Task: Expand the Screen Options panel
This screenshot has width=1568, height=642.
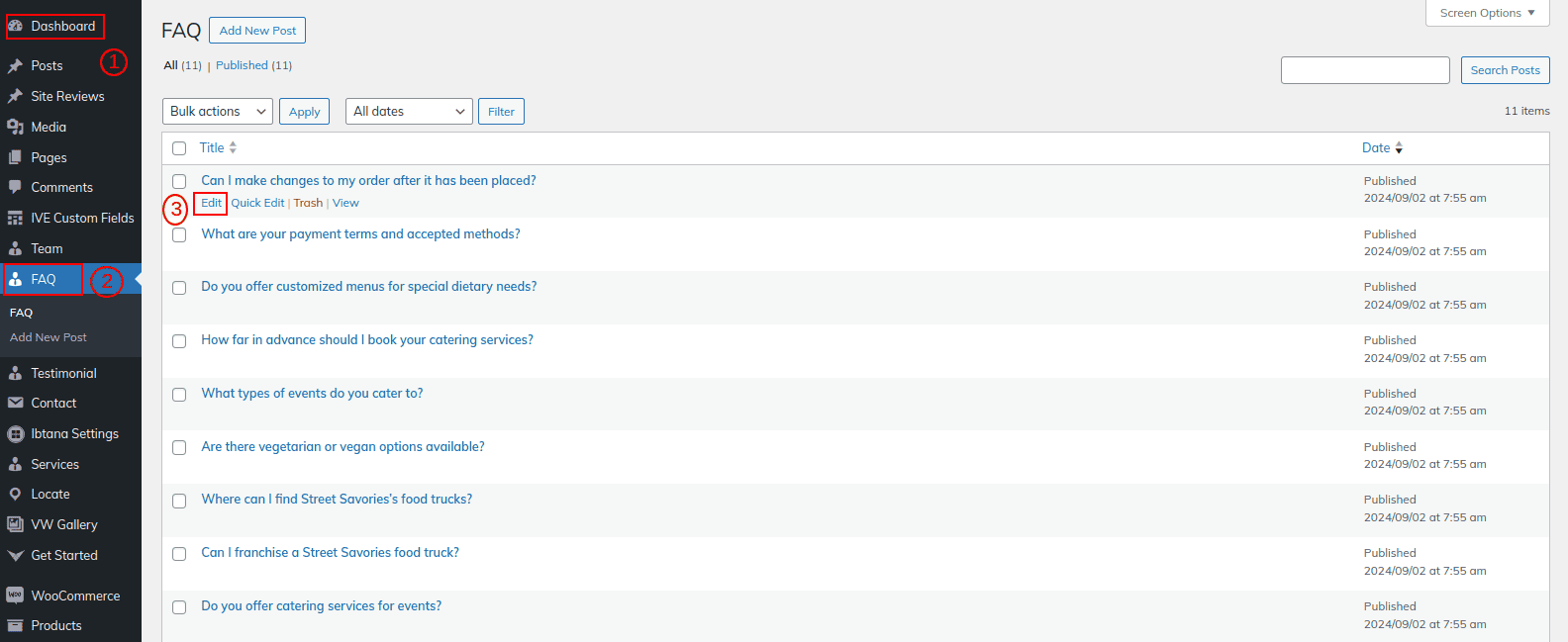Action: point(1487,13)
